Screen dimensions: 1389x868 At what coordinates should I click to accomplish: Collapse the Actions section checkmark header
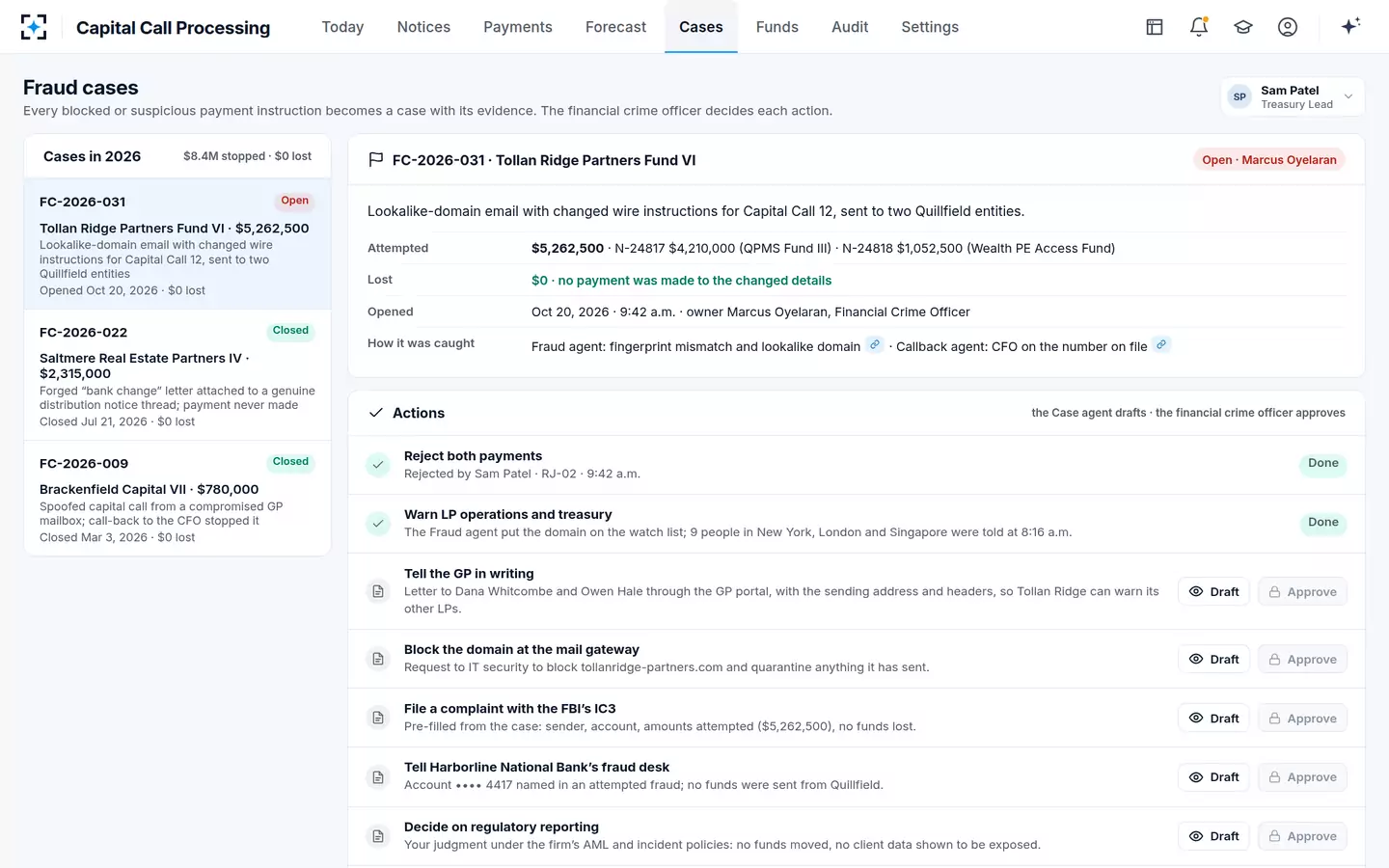[x=376, y=413]
